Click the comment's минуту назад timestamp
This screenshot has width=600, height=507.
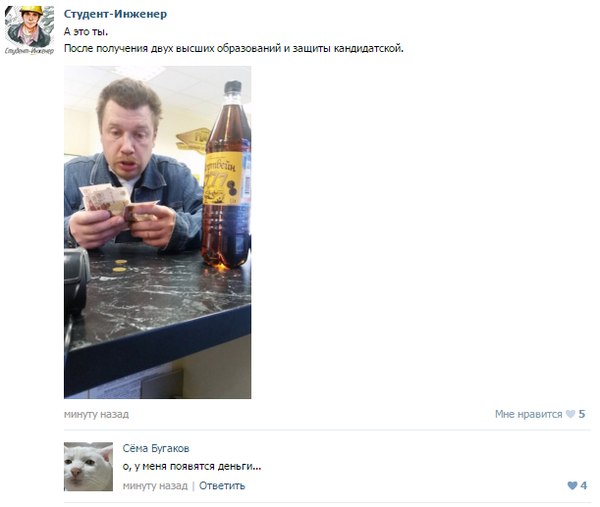[x=155, y=486]
